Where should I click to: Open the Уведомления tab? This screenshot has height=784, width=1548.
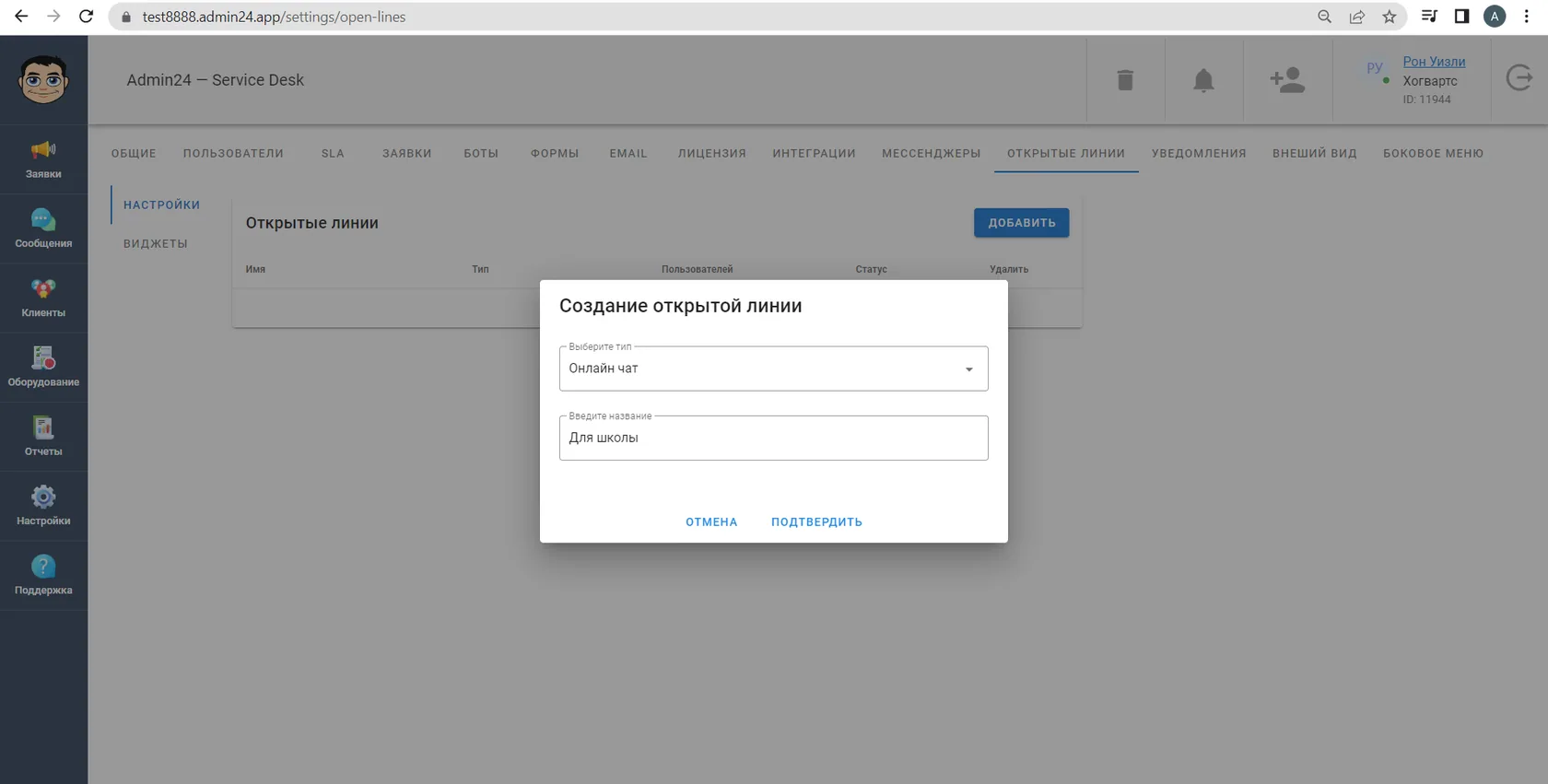coord(1199,153)
